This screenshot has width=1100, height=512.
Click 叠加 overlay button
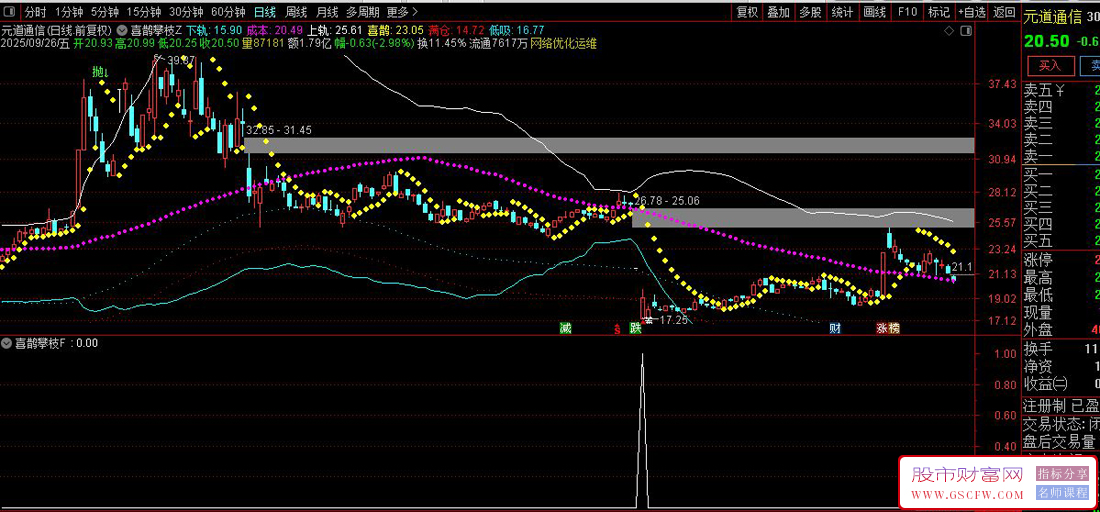[x=779, y=12]
